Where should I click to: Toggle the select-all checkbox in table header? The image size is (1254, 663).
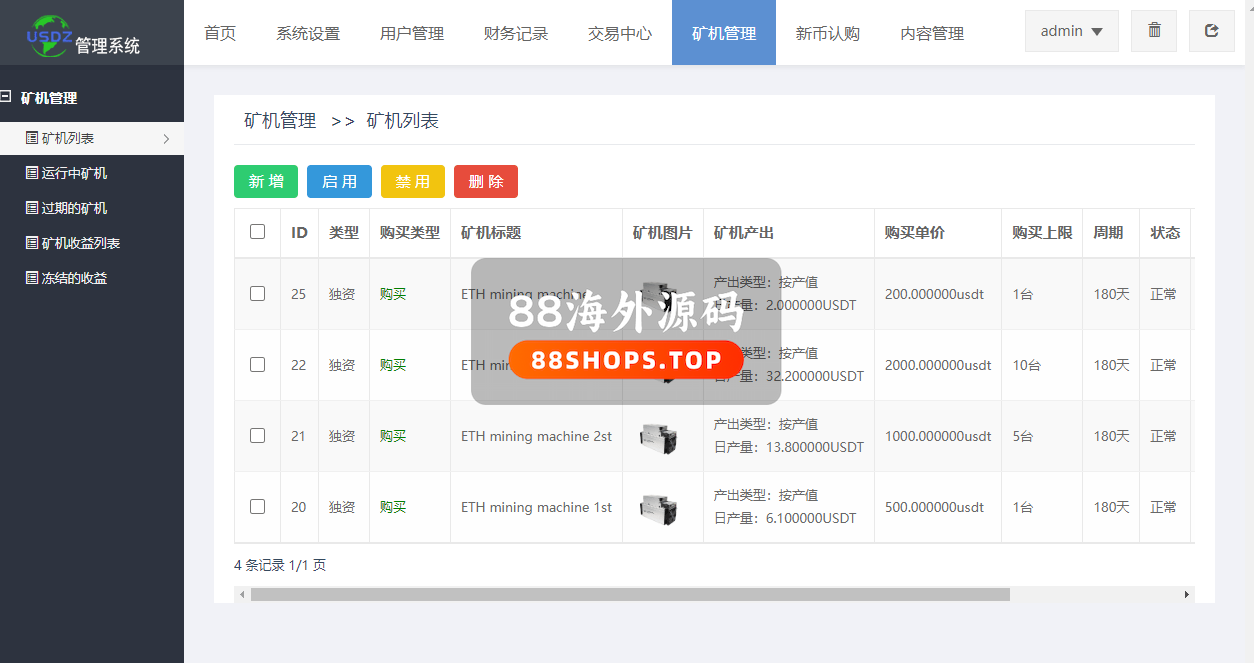tap(258, 232)
